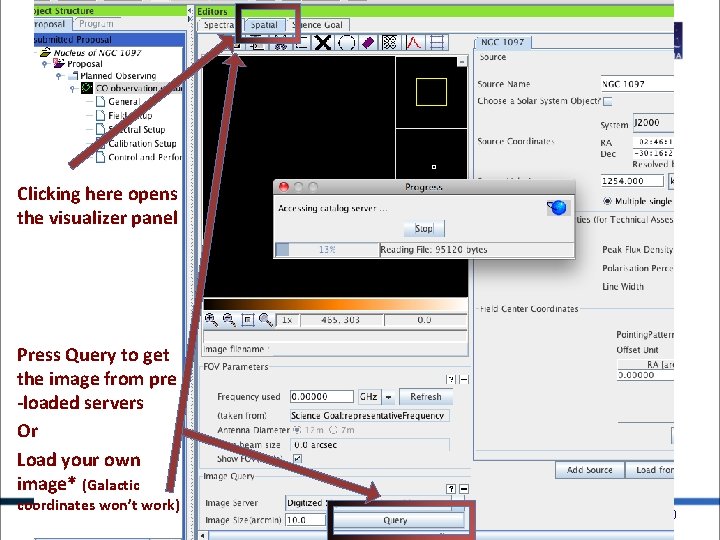The height and width of the screenshot is (540, 720).
Task: Click the dotted pattern toolbar icon
Action: [390, 43]
